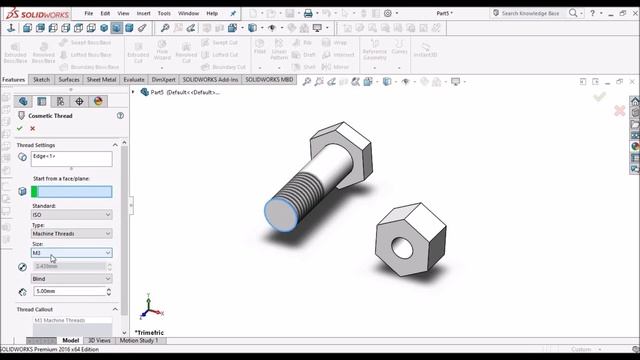The height and width of the screenshot is (360, 640).
Task: Click Zoom to Fit in upper toolbar
Action: [x=165, y=28]
